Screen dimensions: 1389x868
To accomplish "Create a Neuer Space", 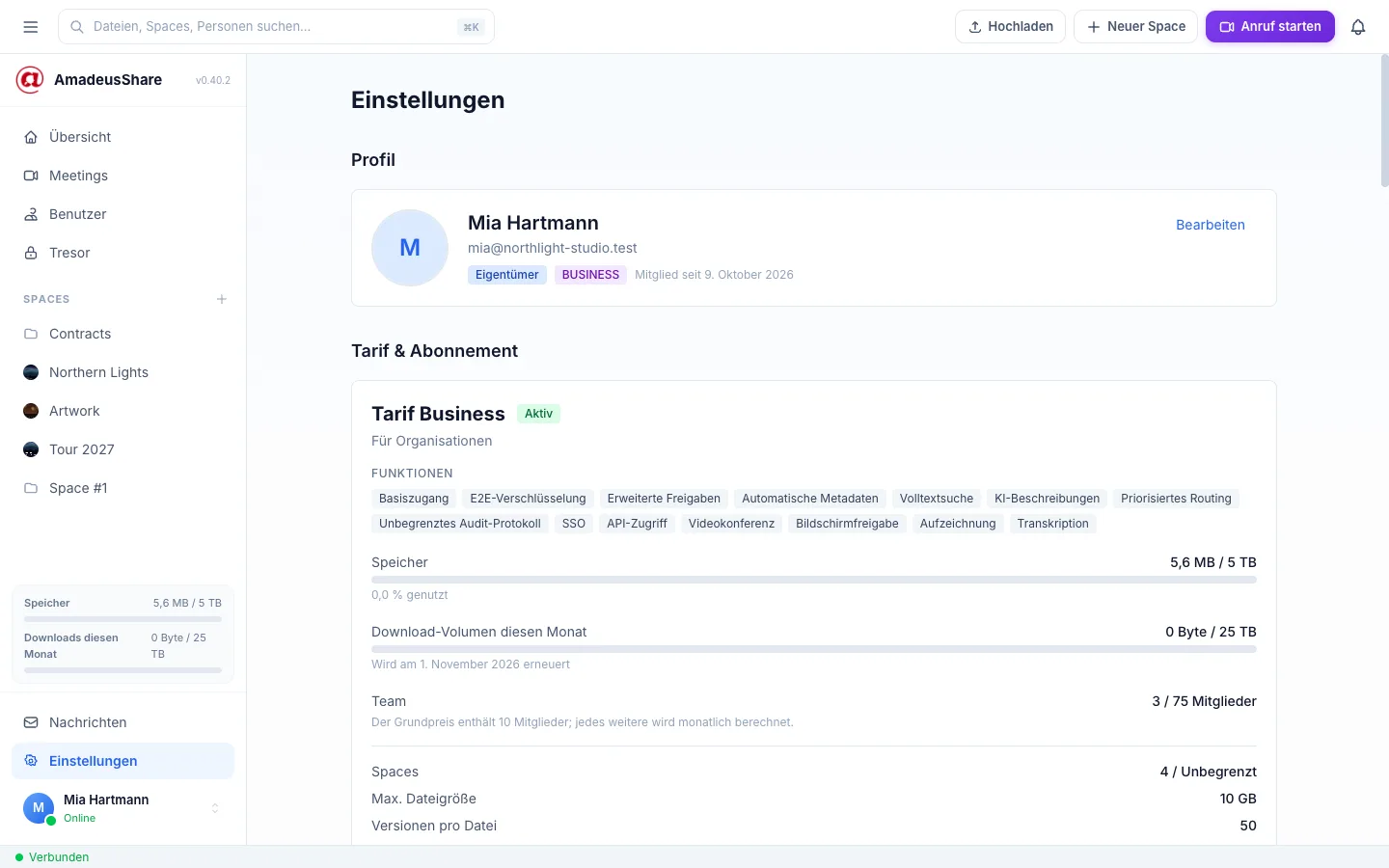I will tap(1135, 27).
